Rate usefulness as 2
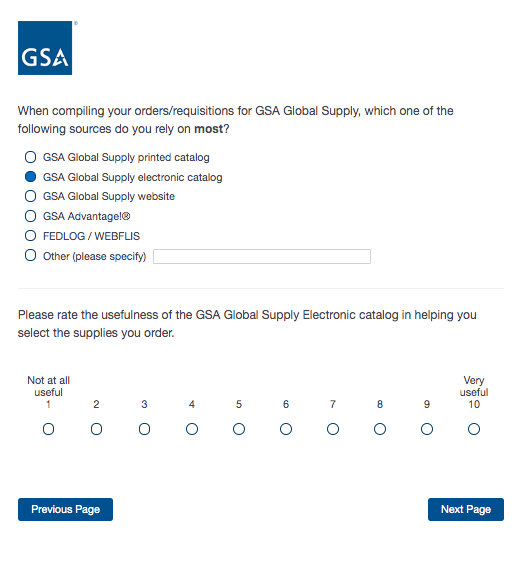 [96, 429]
